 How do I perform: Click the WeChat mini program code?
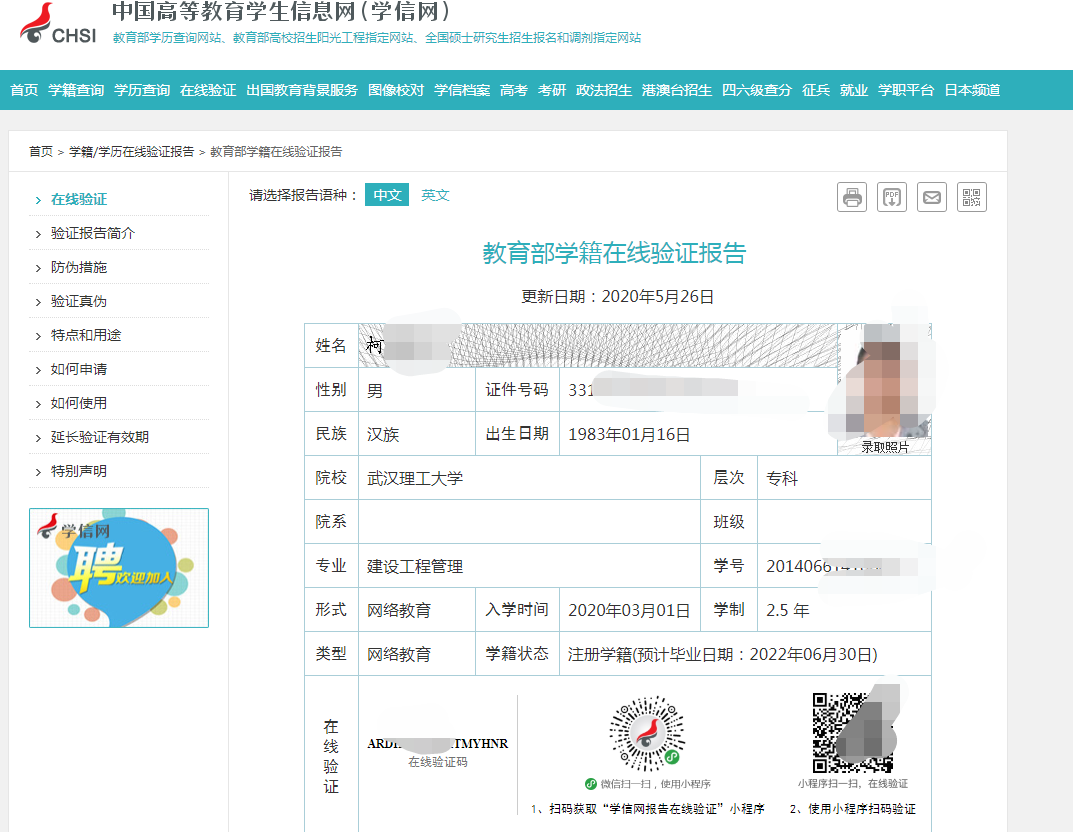648,735
